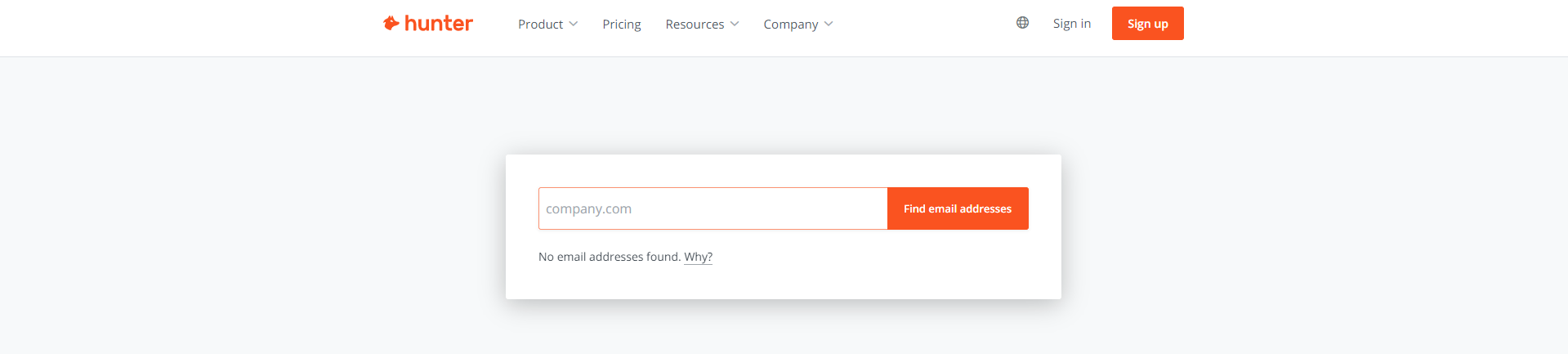The width and height of the screenshot is (1568, 354).
Task: Click the "No email addresses found." message
Action: pos(609,257)
